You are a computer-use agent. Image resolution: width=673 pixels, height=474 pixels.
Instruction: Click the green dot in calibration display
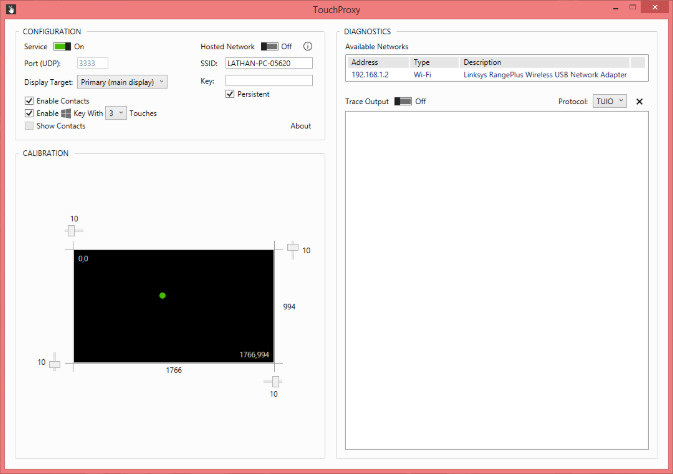pos(162,295)
